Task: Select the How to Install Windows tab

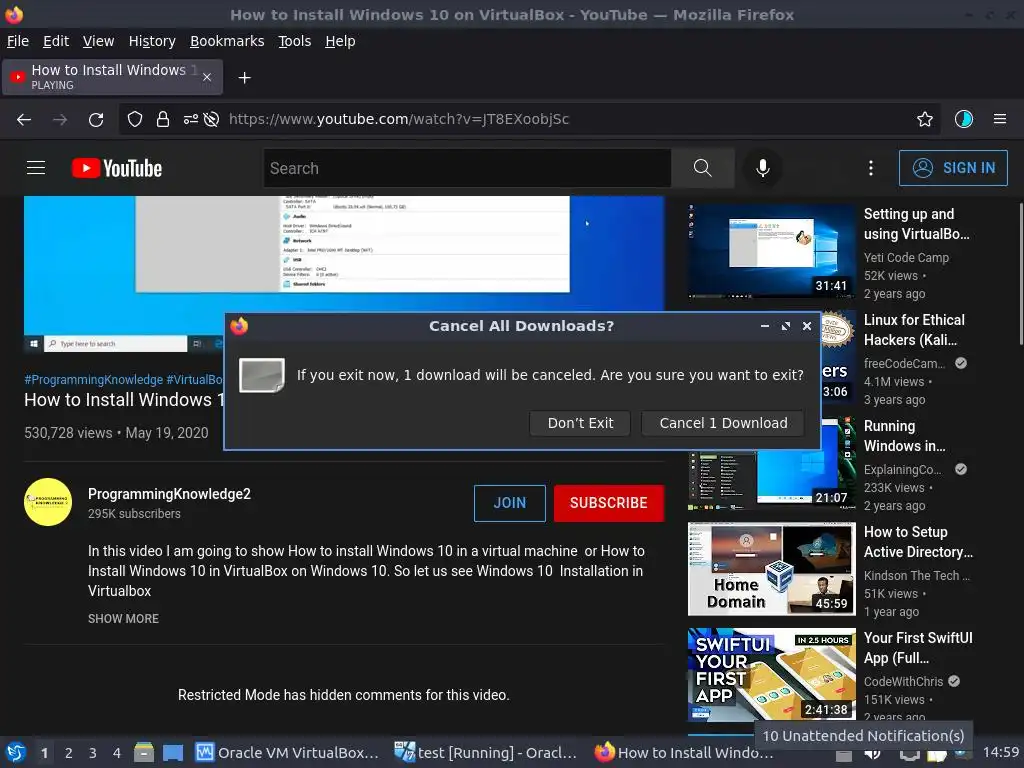Action: (112, 77)
